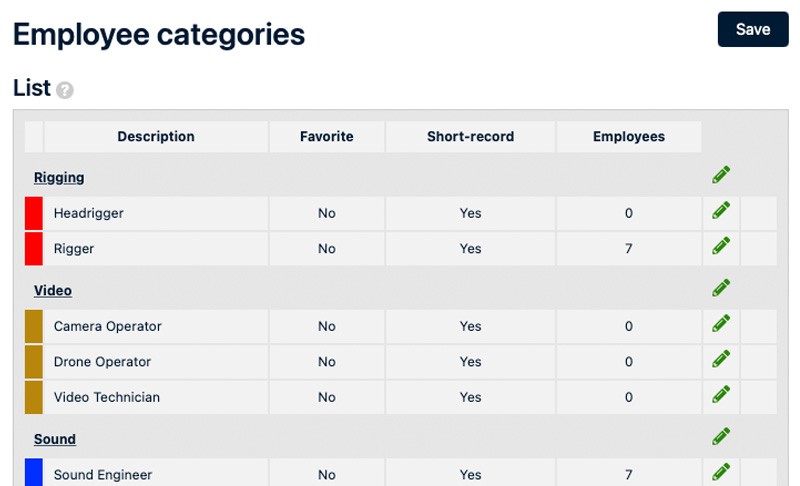This screenshot has height=486, width=800.
Task: Open edit for Camera Operator row
Action: [x=721, y=324]
